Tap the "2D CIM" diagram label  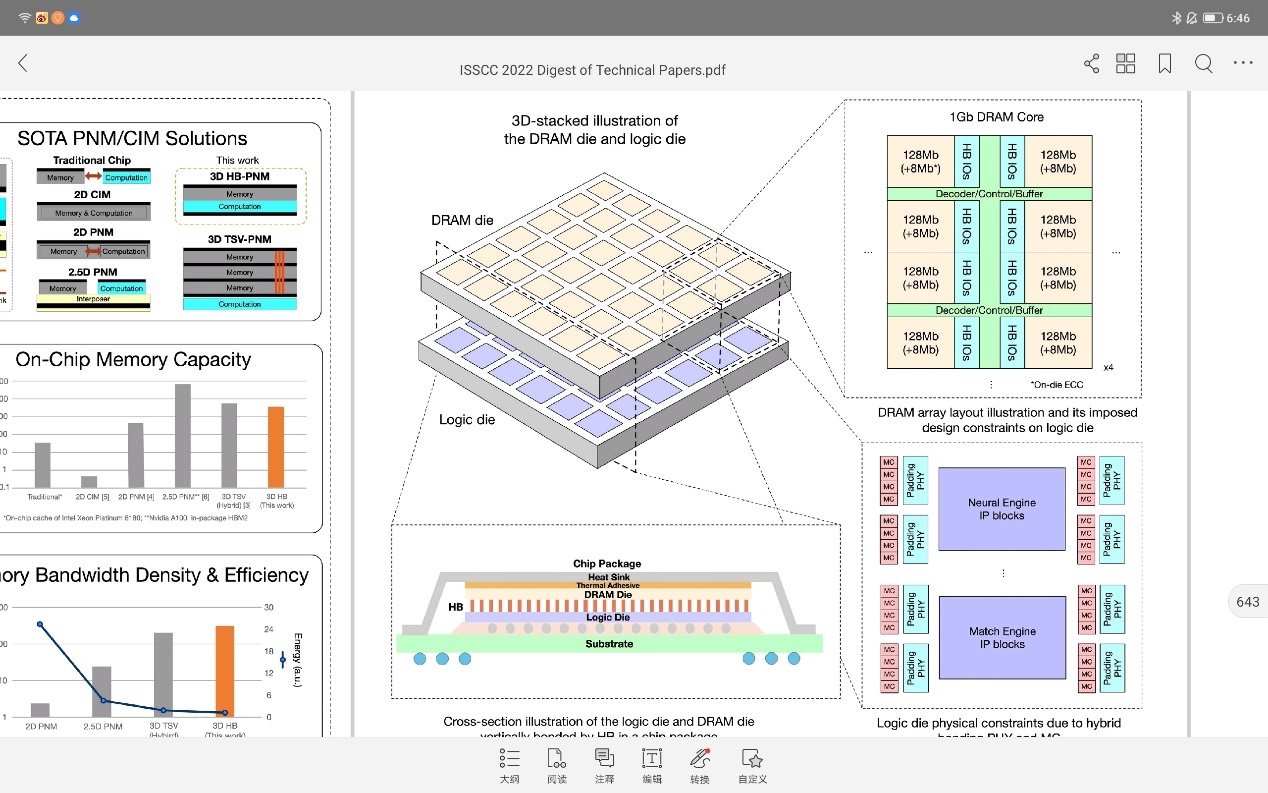tap(92, 195)
